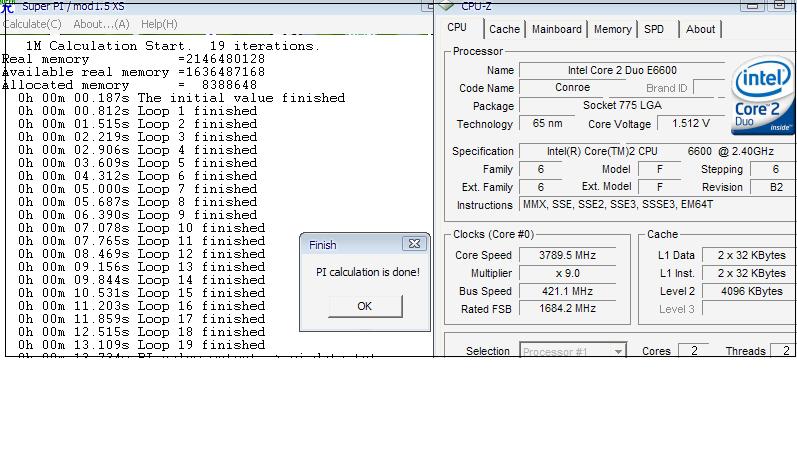Image resolution: width=797 pixels, height=450 pixels.
Task: Switch to the About tab in CPU-Z
Action: (x=700, y=29)
